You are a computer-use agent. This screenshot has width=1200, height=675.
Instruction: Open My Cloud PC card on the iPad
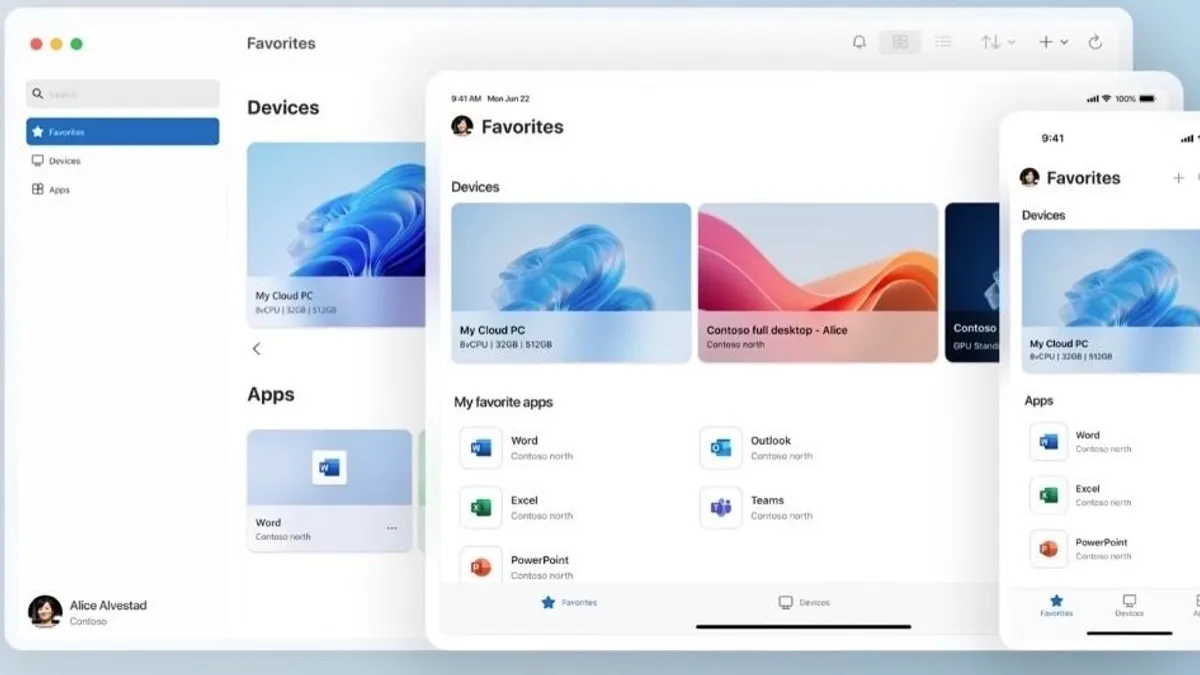[x=571, y=283]
